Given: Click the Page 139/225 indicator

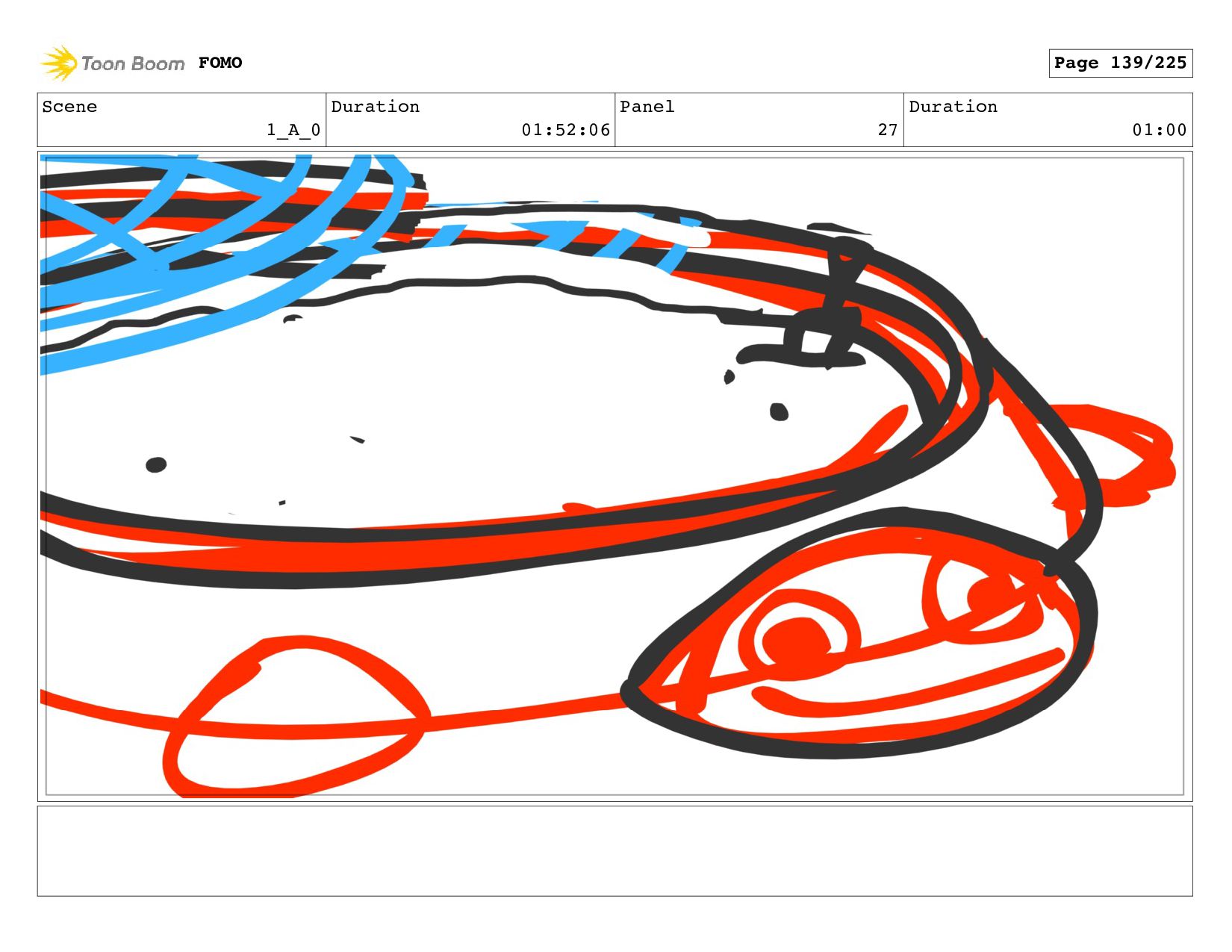Looking at the screenshot, I should coord(1120,63).
